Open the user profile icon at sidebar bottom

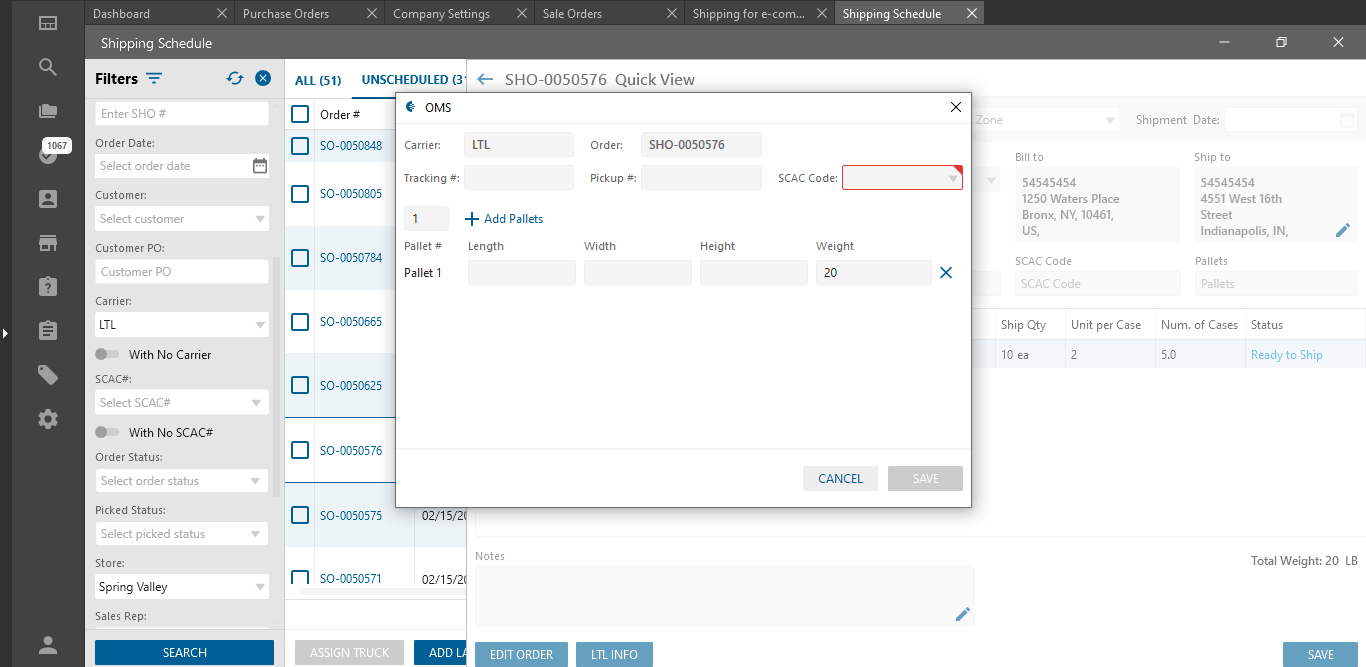pyautogui.click(x=47, y=645)
